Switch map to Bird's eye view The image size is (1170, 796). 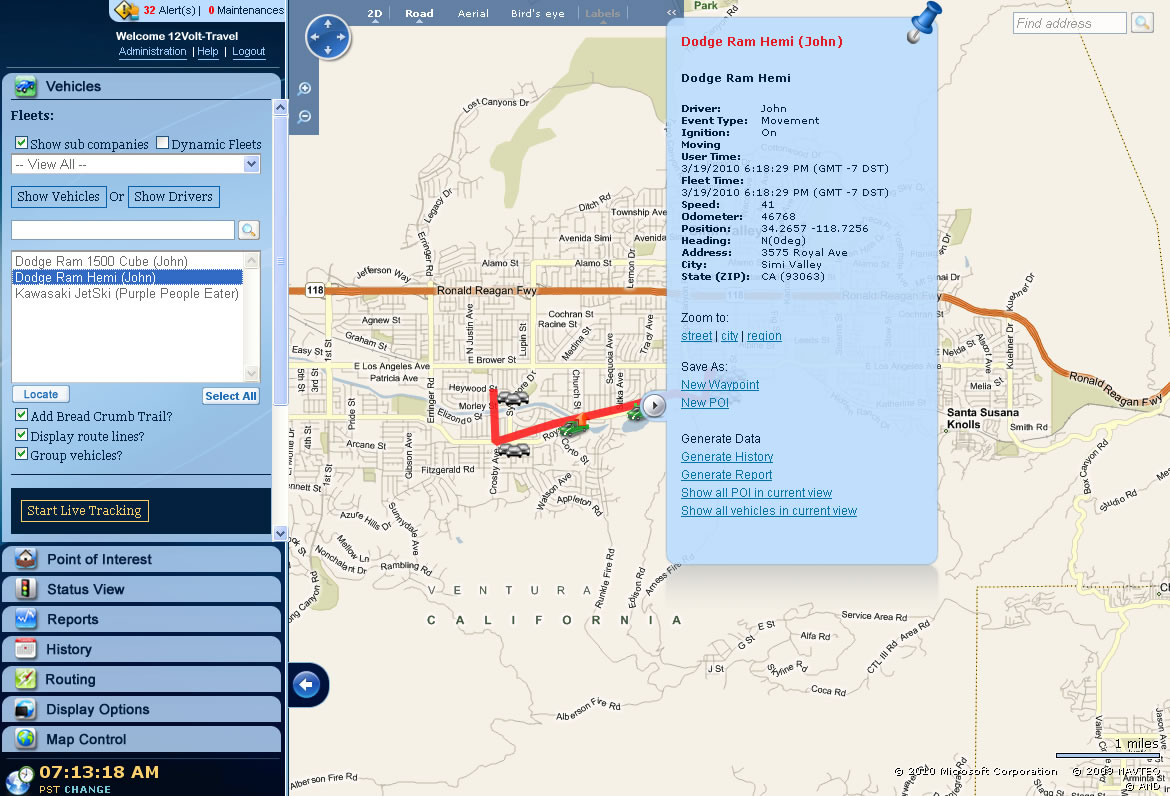[x=537, y=13]
